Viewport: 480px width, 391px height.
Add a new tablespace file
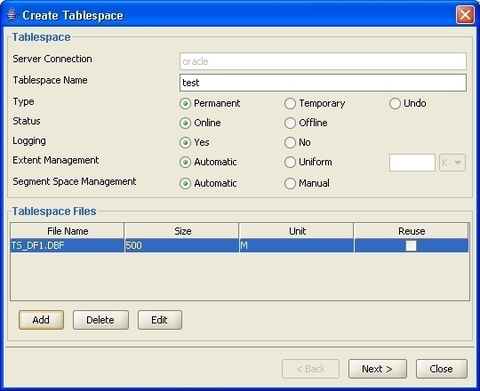(41, 320)
